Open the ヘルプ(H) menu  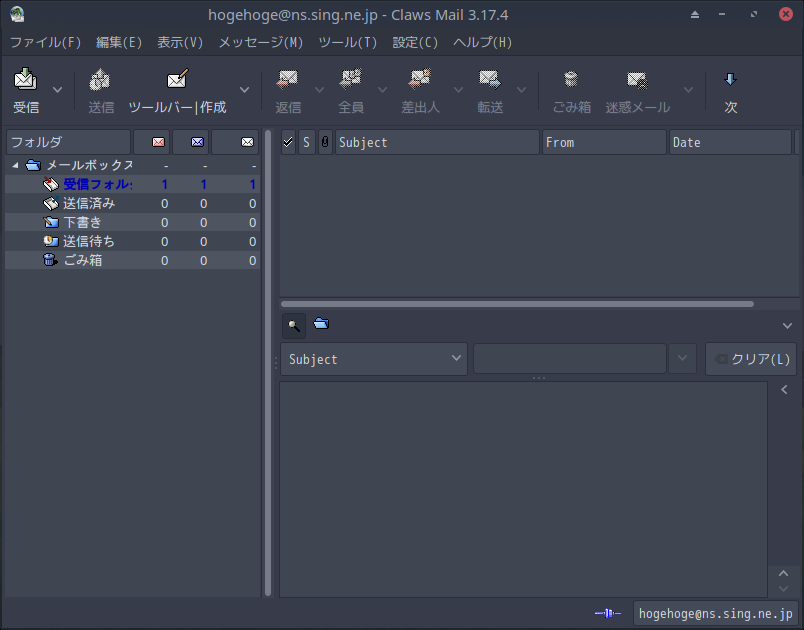click(483, 42)
